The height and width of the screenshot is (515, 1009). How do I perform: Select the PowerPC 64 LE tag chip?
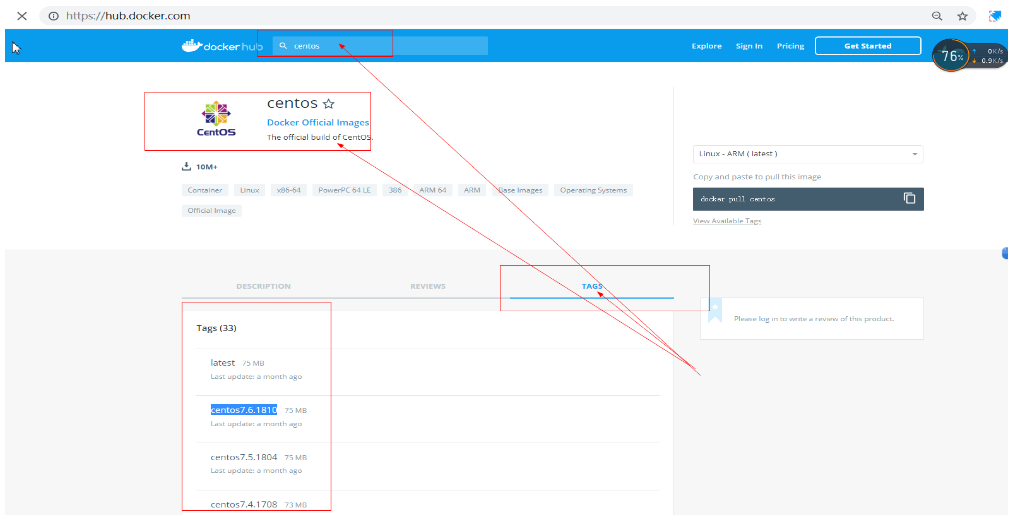(x=344, y=191)
